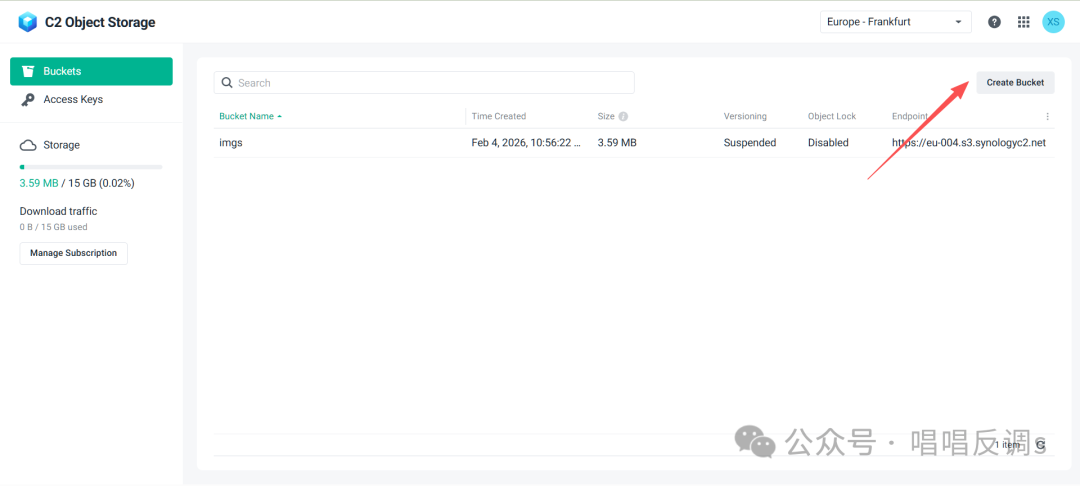Sort by Bucket Name column header
This screenshot has width=1080, height=486.
point(247,116)
